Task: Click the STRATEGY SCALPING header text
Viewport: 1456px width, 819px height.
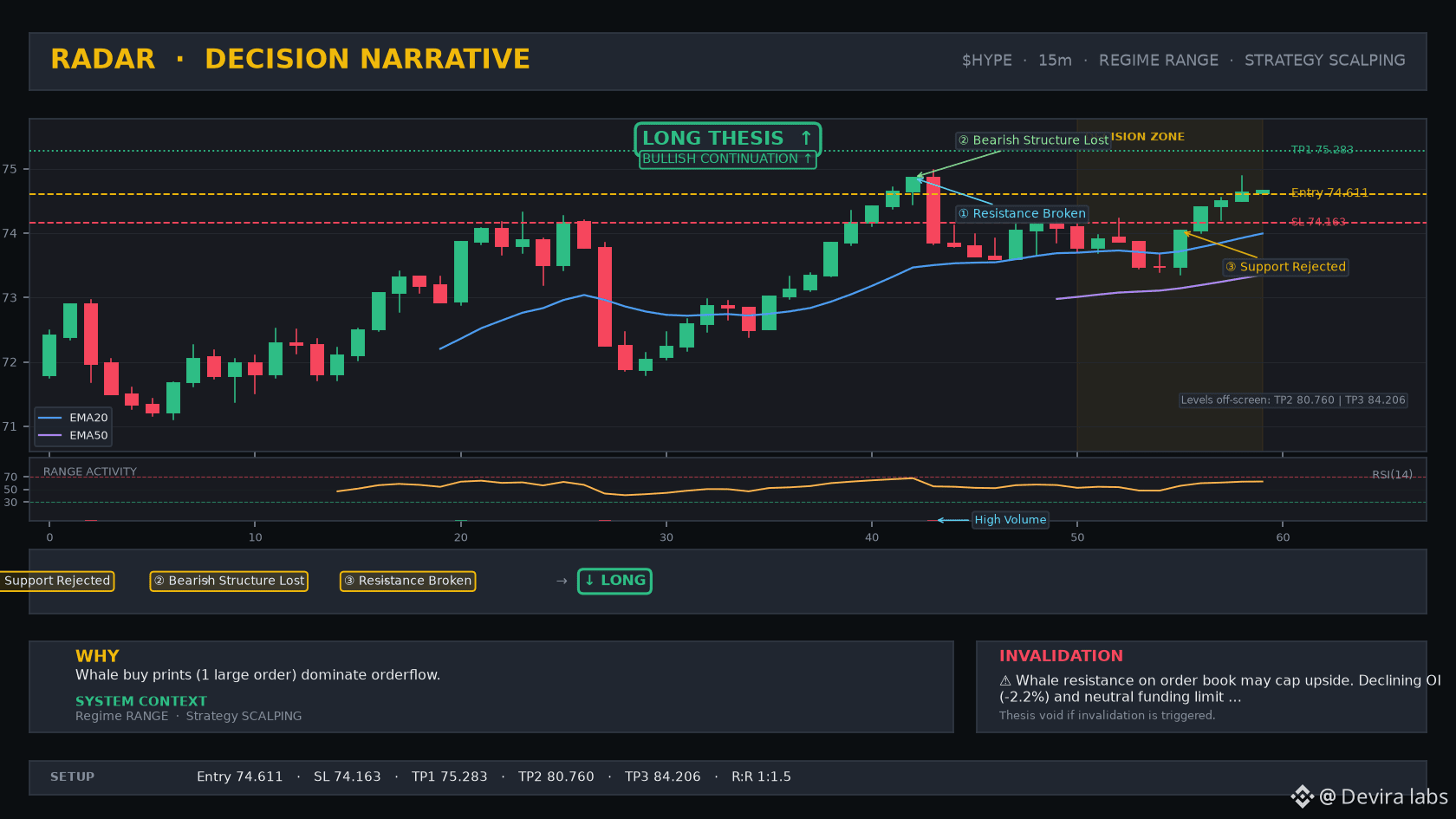Action: (1324, 60)
